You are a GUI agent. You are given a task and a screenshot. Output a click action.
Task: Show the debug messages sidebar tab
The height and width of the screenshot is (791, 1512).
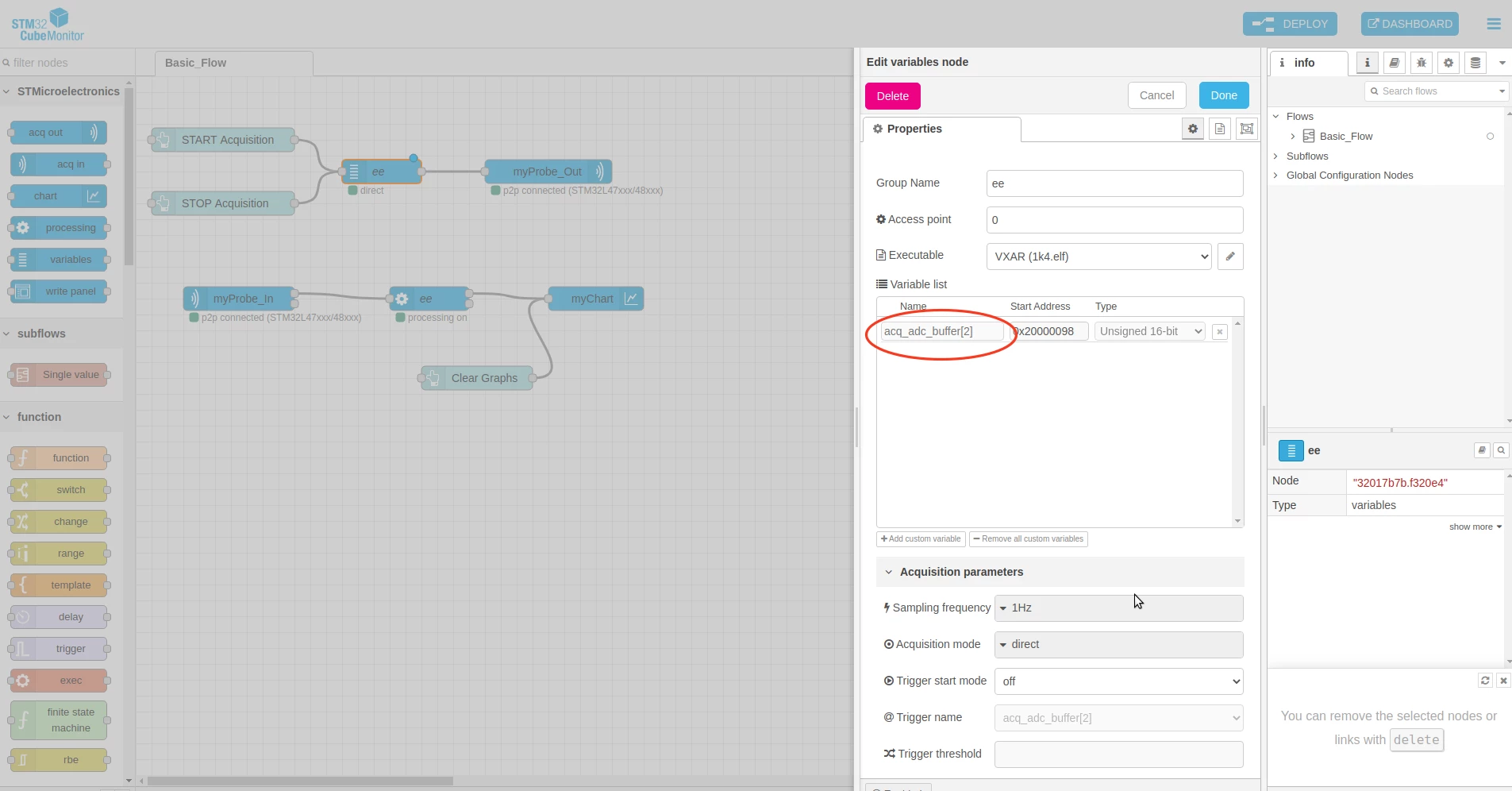tap(1422, 63)
